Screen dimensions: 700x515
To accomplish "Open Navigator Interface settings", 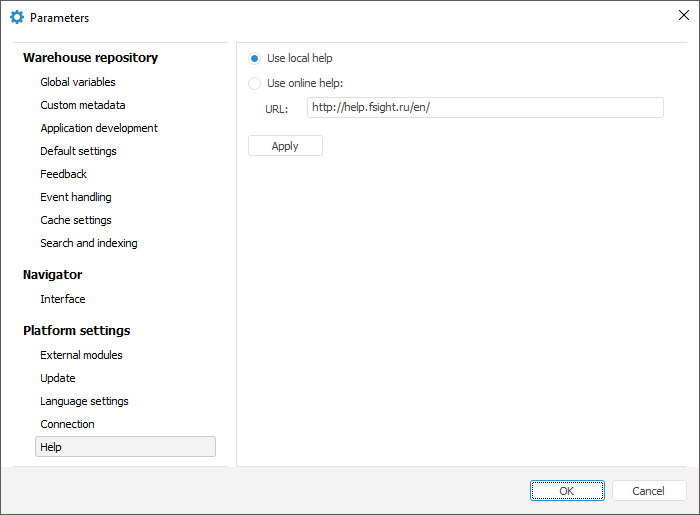I will click(63, 299).
